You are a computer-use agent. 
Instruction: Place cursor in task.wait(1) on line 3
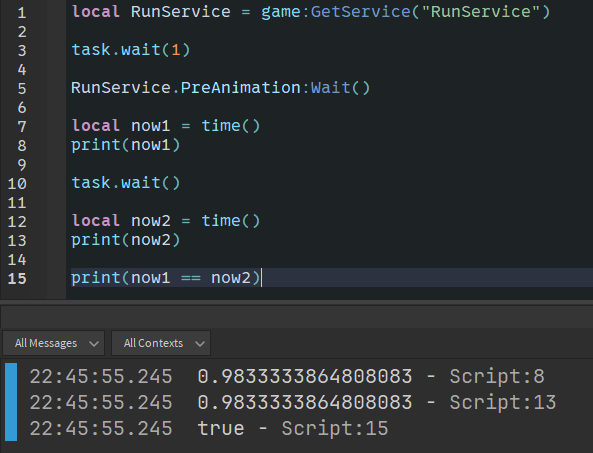tap(130, 50)
